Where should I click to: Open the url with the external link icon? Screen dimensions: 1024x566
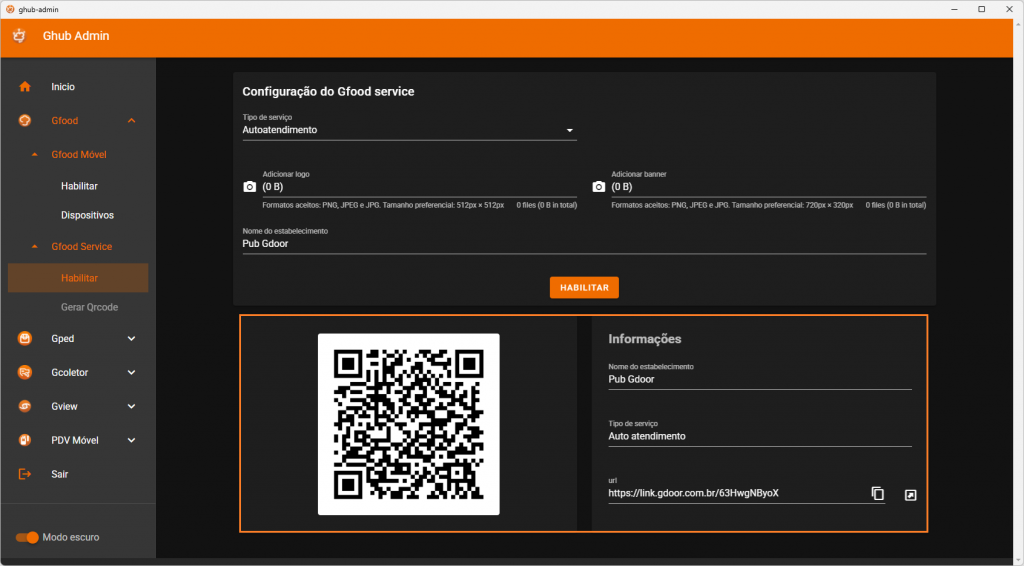(x=910, y=495)
